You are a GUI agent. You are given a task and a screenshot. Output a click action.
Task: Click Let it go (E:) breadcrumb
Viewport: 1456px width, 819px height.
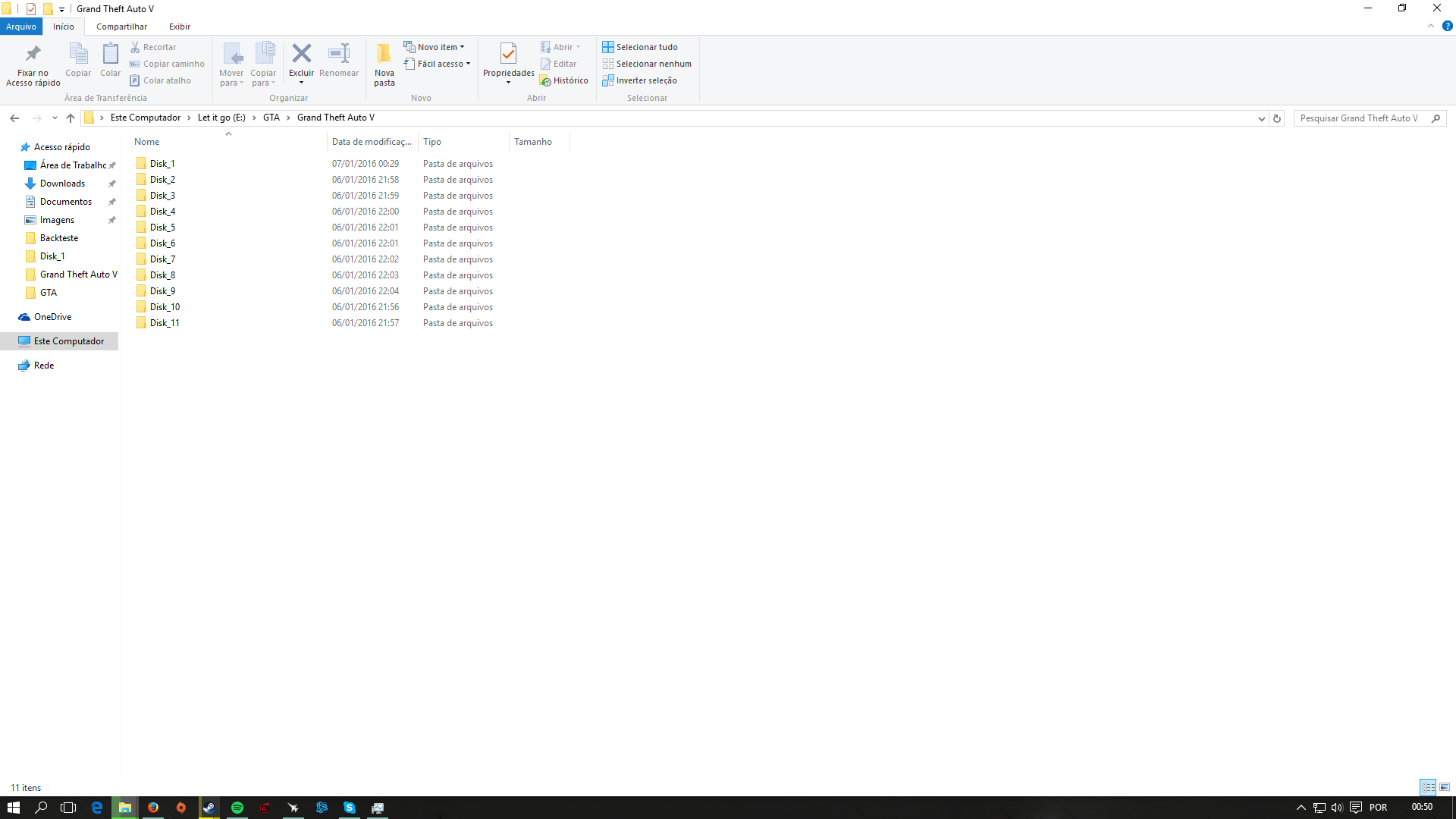221,118
